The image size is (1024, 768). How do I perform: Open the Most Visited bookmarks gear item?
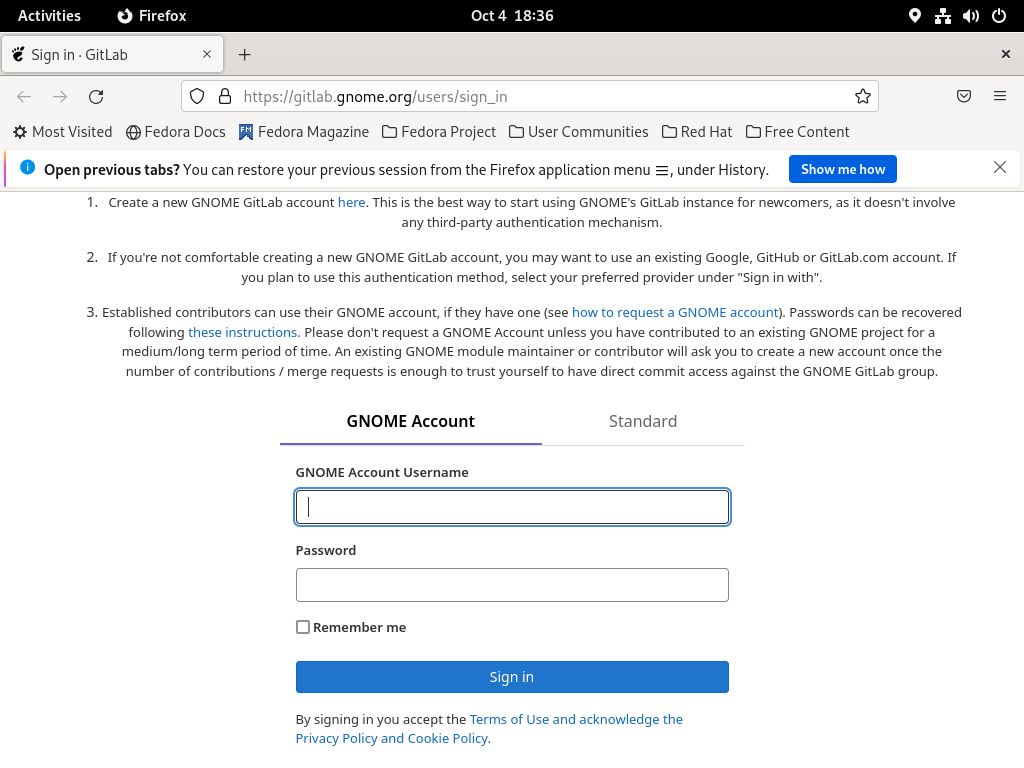(x=63, y=132)
